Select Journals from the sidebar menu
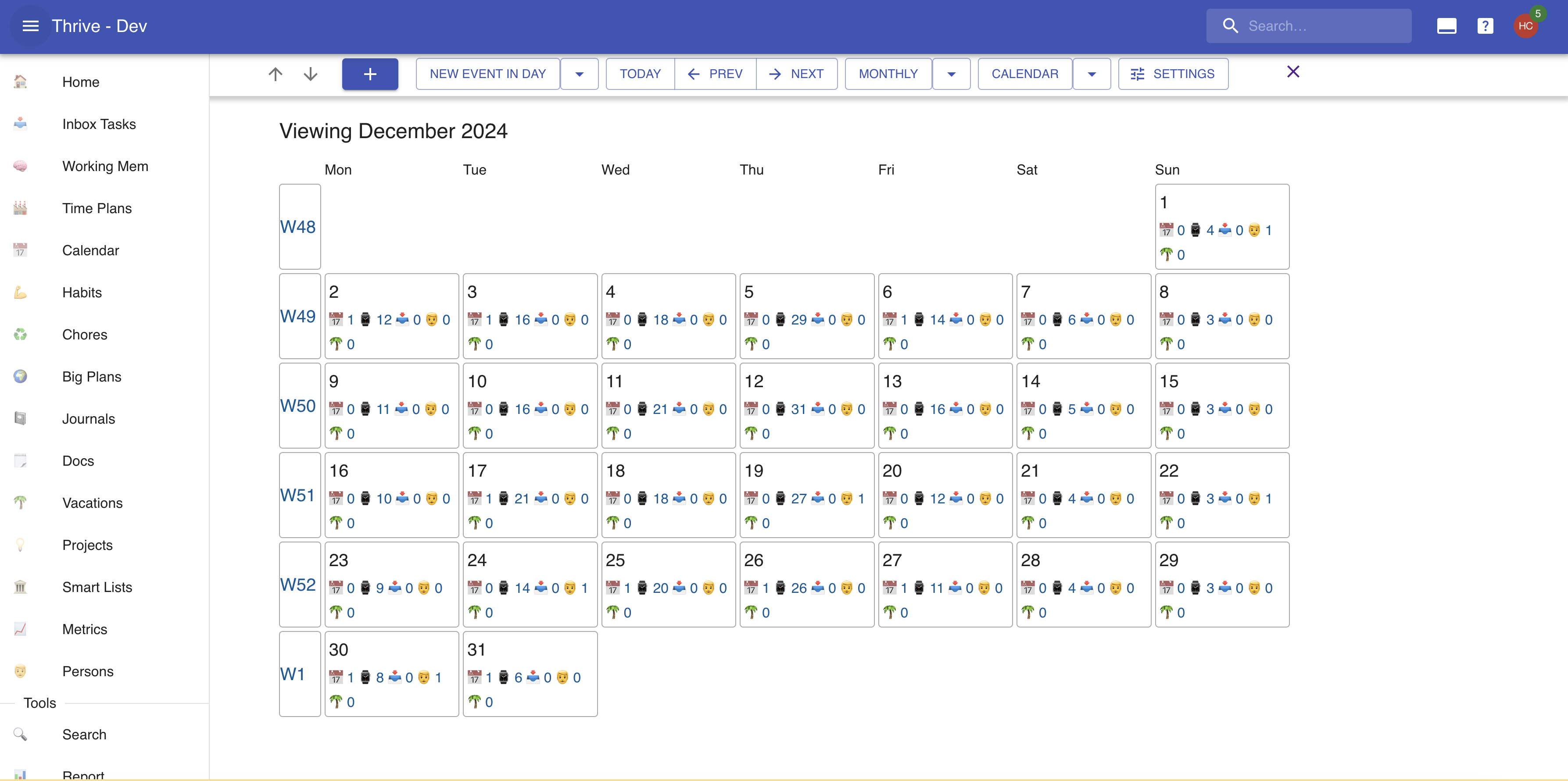 pos(88,418)
